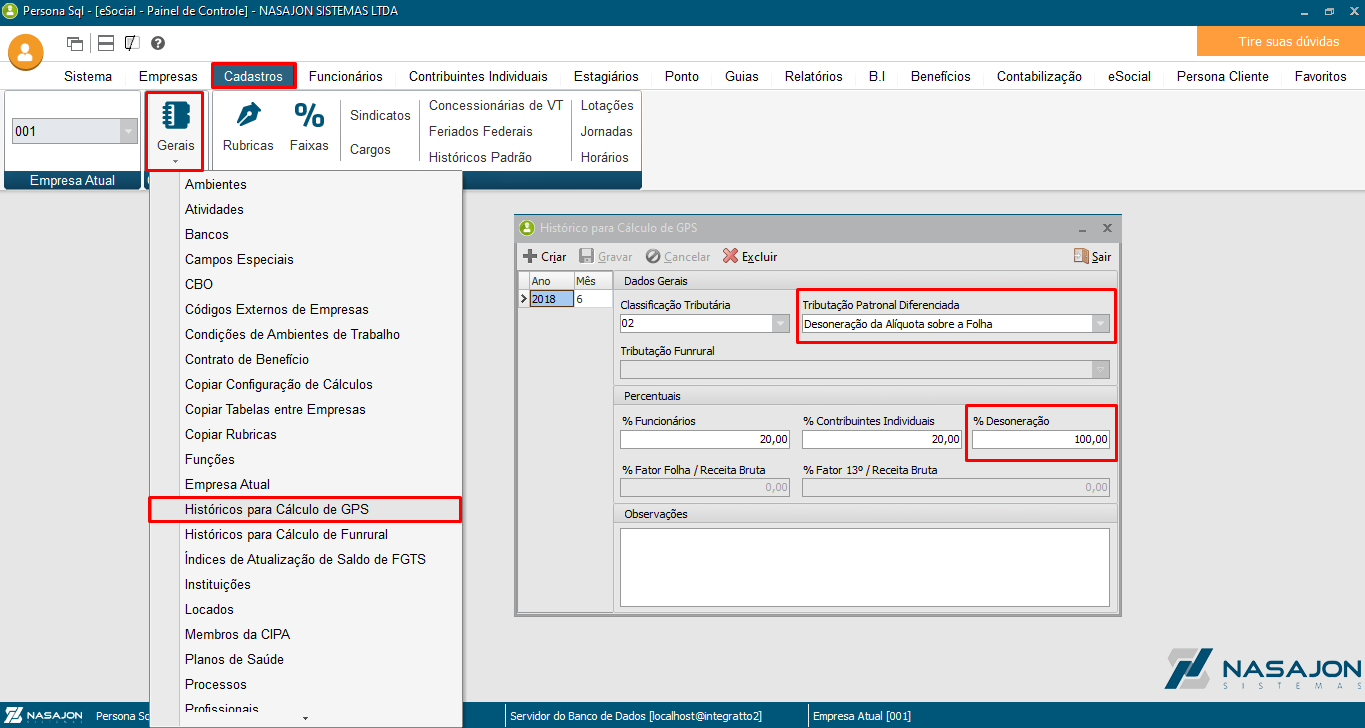Open the Tributação Patronal Diferenciada dropdown

(x=1100, y=324)
